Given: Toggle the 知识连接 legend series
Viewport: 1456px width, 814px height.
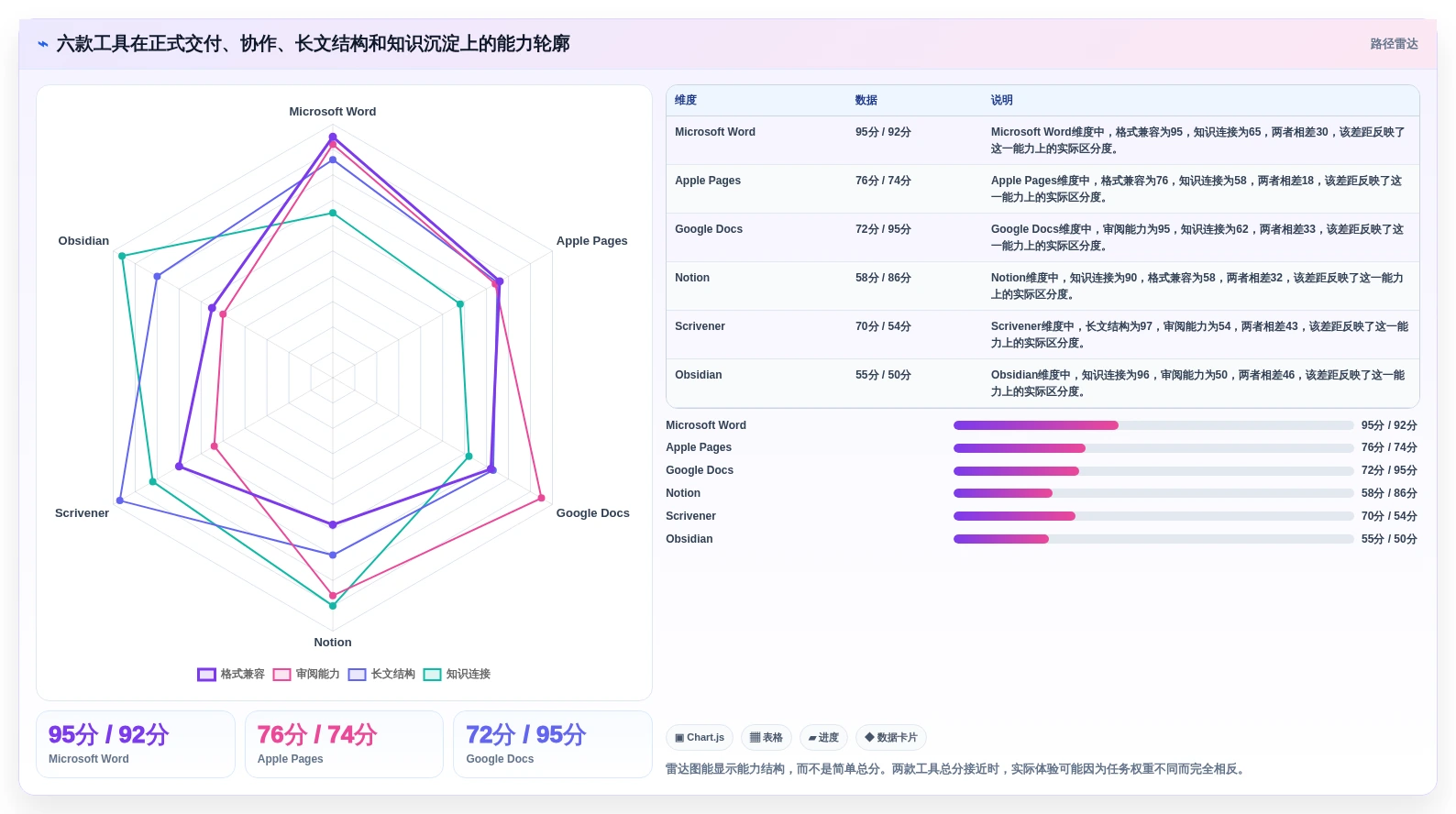Looking at the screenshot, I should coord(457,674).
